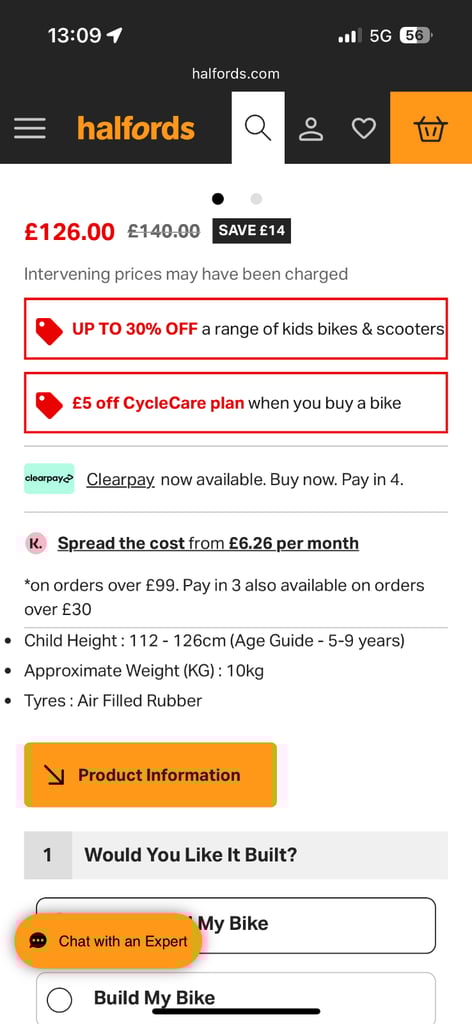Image resolution: width=472 pixels, height=1024 pixels.
Task: Open the search magnifier icon
Action: tap(258, 128)
